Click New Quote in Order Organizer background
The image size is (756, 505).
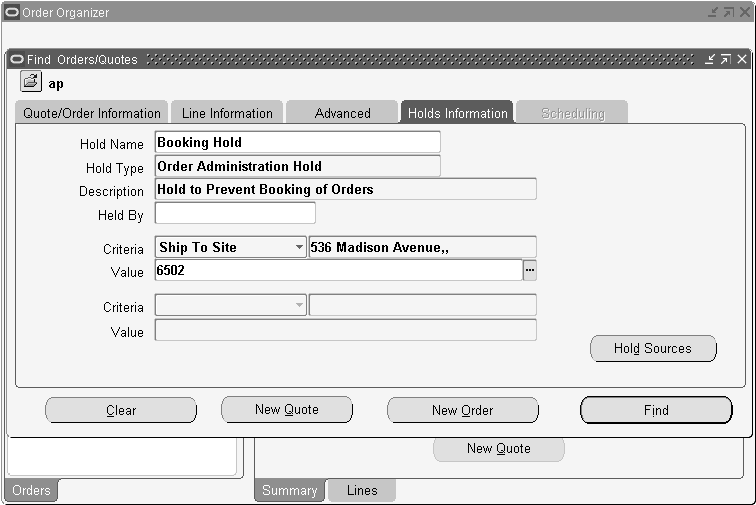coord(499,449)
